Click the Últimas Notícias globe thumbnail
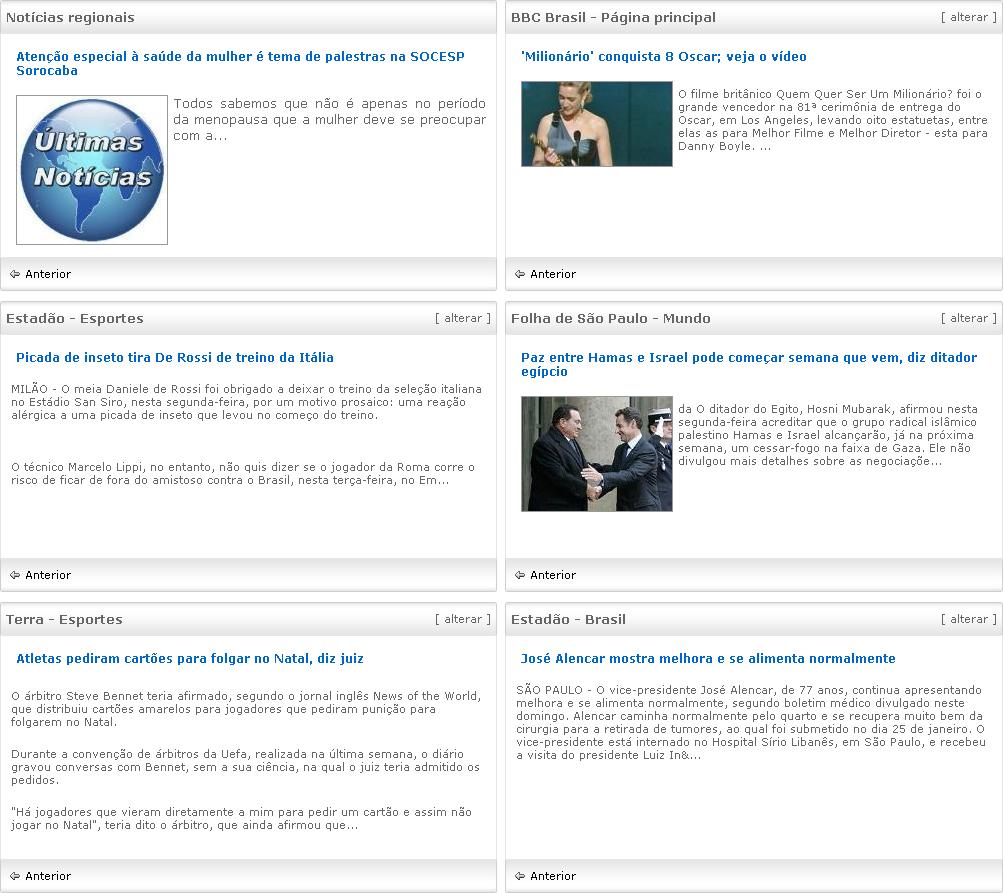The height and width of the screenshot is (893, 1003). click(92, 170)
